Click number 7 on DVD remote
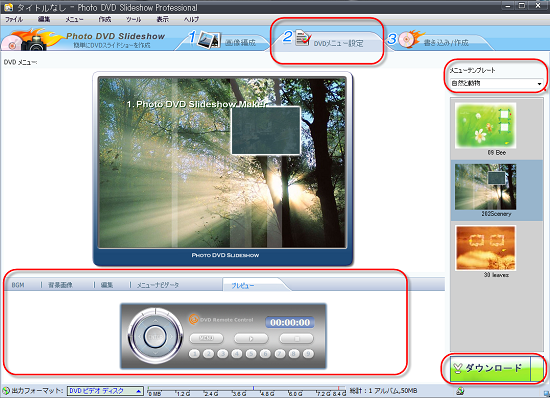This screenshot has width=550, height=398. [x=280, y=354]
